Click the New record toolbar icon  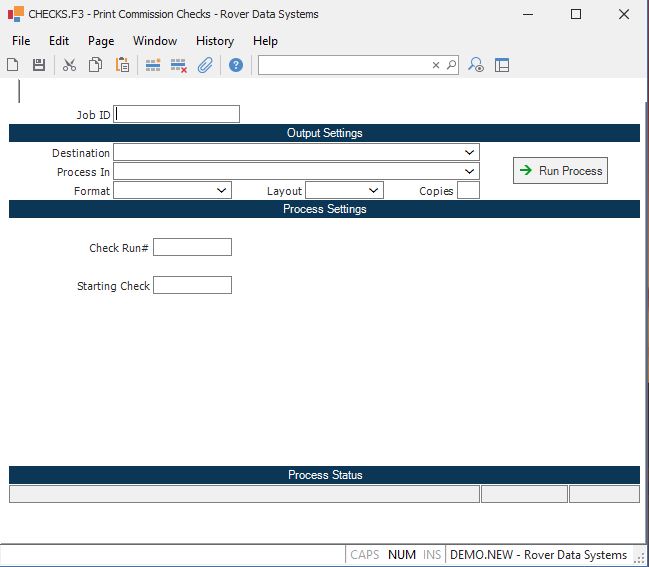pos(13,65)
